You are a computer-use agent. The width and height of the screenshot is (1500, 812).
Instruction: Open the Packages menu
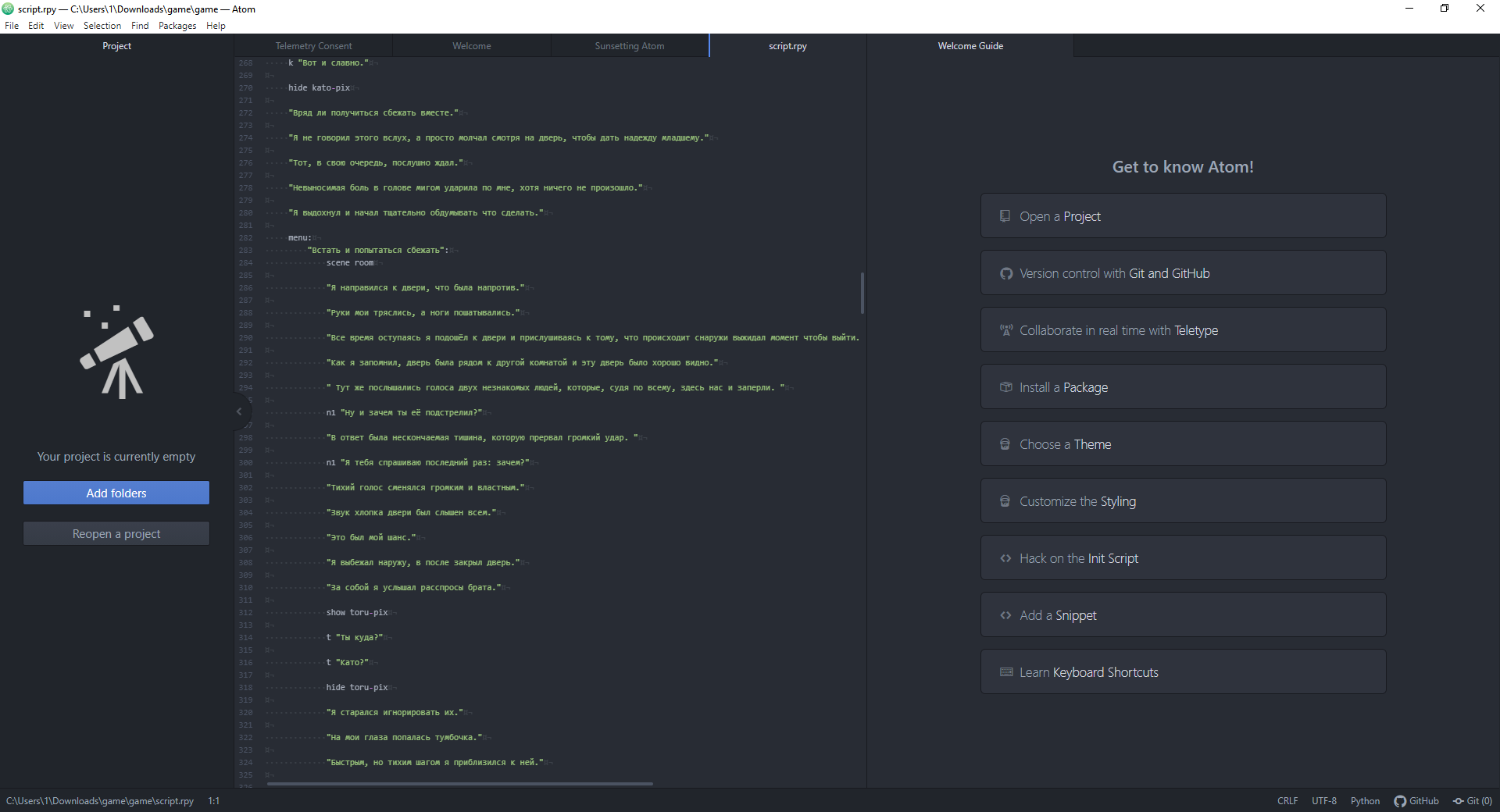click(x=177, y=26)
